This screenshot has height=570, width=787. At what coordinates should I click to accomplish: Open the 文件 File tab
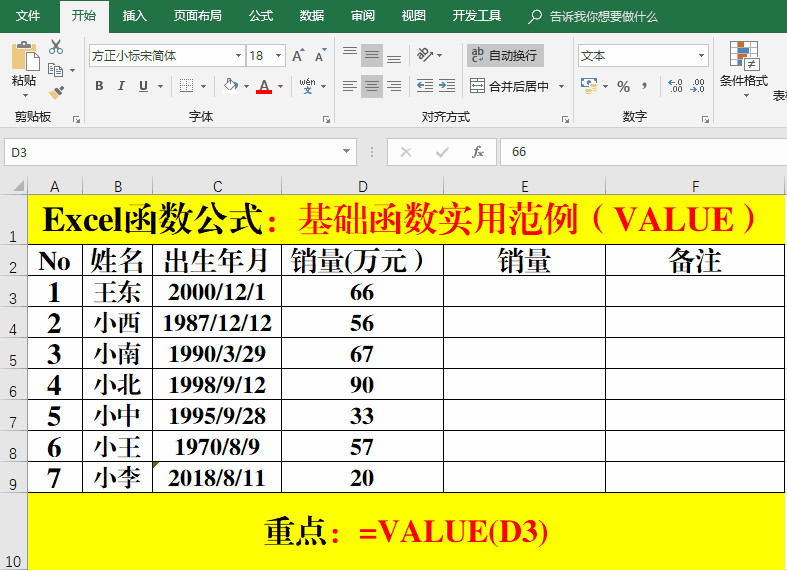click(28, 16)
